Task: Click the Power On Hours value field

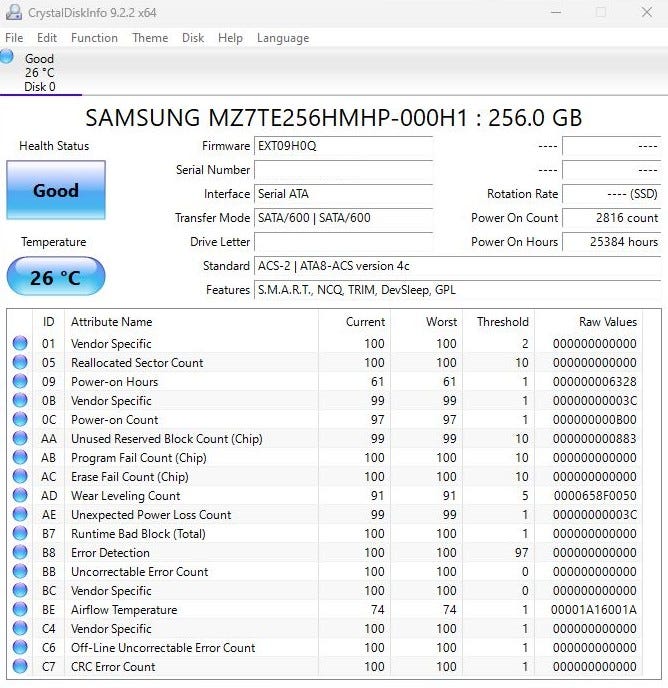Action: 611,242
